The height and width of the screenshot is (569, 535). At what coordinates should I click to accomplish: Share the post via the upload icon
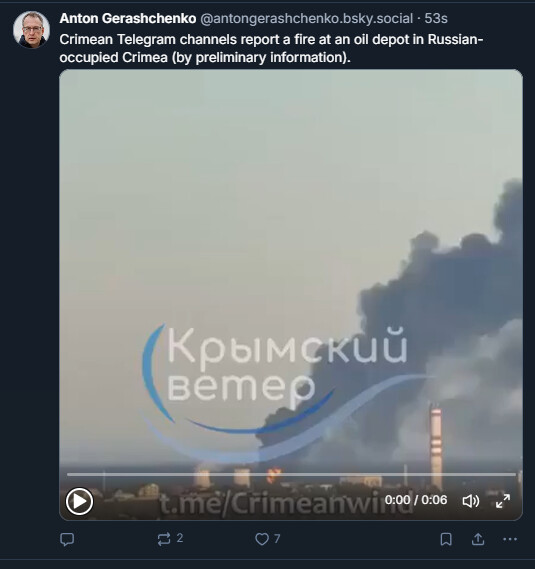click(x=478, y=539)
